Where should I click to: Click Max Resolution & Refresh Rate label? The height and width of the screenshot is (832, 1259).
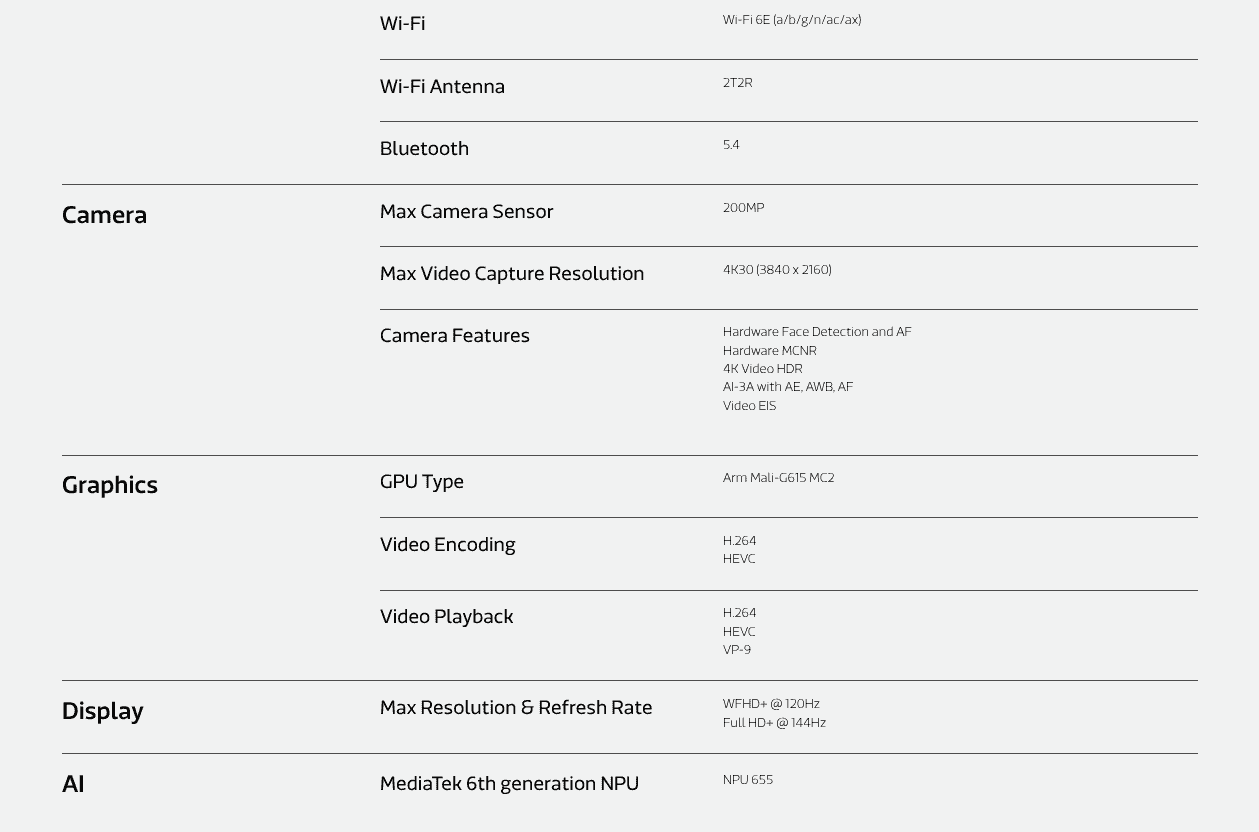515,707
